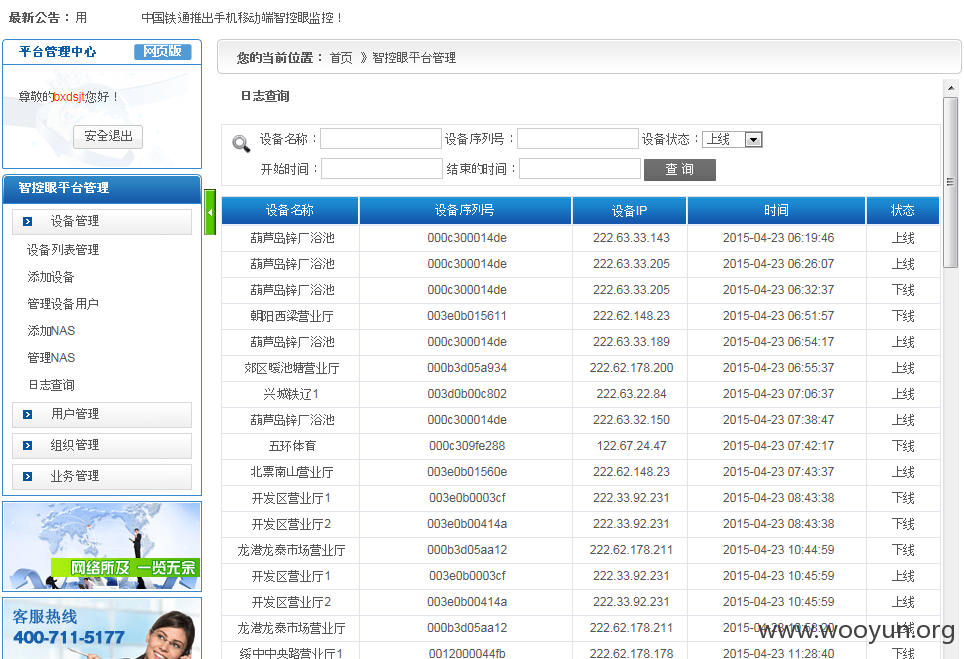Click the 客服热线 400-711-5177 banner
Image resolution: width=964 pixels, height=659 pixels.
[102, 628]
